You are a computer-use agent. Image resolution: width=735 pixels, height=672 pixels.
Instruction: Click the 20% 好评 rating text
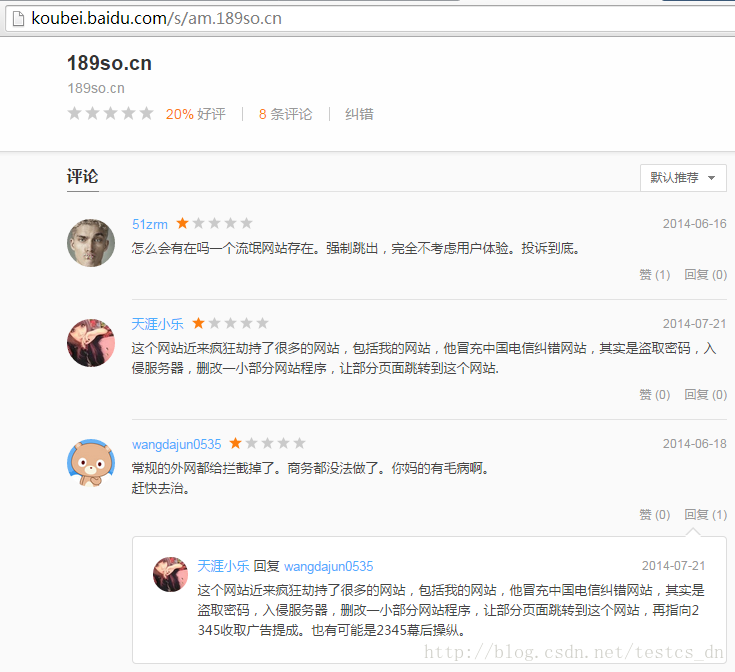pos(195,114)
